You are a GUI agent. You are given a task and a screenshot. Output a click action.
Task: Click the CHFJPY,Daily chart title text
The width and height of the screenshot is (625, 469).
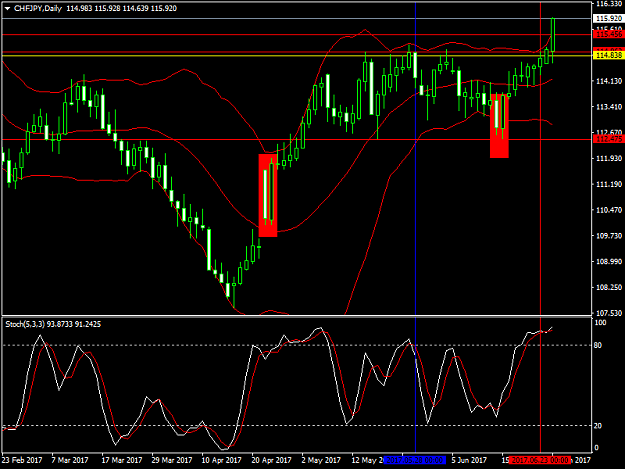click(38, 8)
